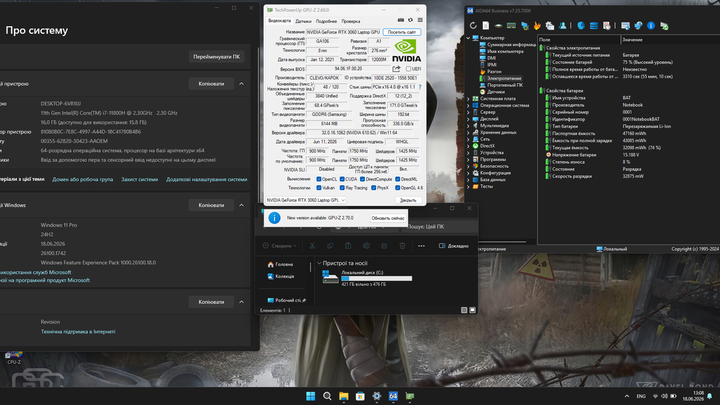This screenshot has width=720, height=405.
Task: Open the Подробнее tab in GPU-Z
Action: [326, 21]
